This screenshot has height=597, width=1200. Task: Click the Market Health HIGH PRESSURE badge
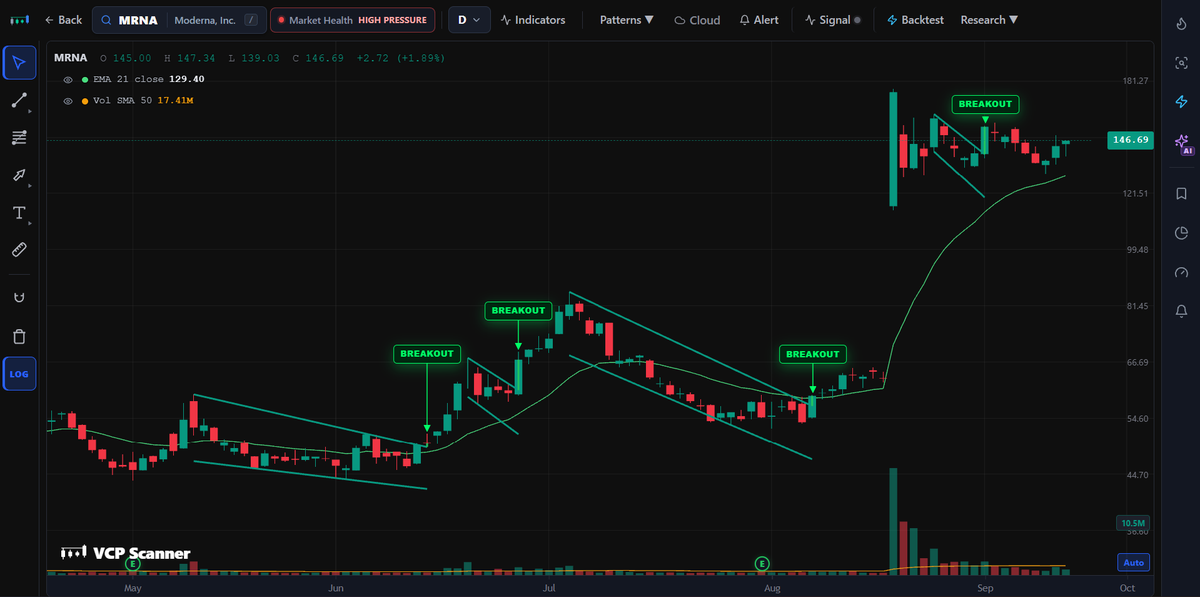point(352,20)
